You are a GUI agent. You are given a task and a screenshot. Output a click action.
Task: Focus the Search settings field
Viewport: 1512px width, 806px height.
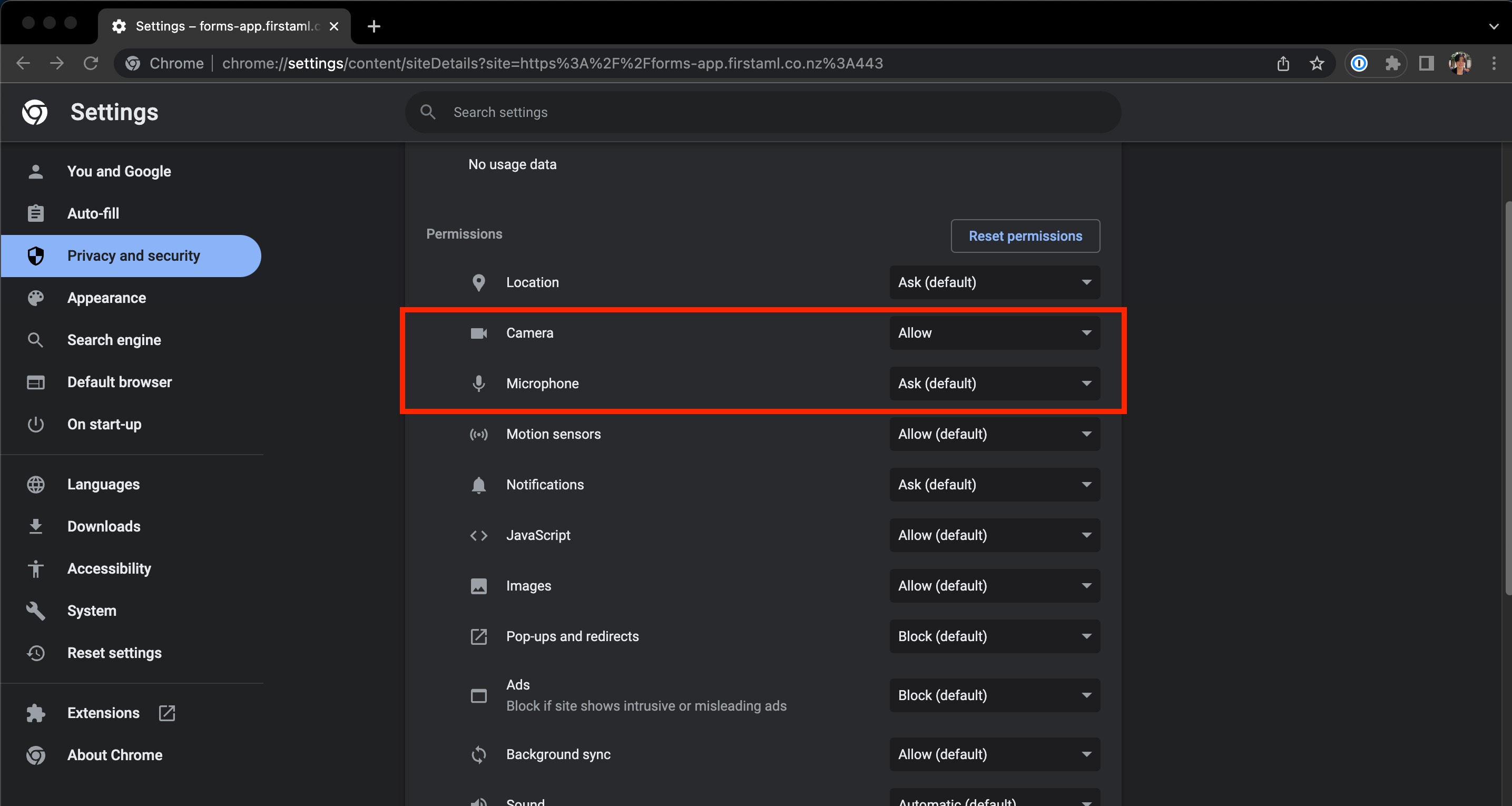pyautogui.click(x=763, y=112)
